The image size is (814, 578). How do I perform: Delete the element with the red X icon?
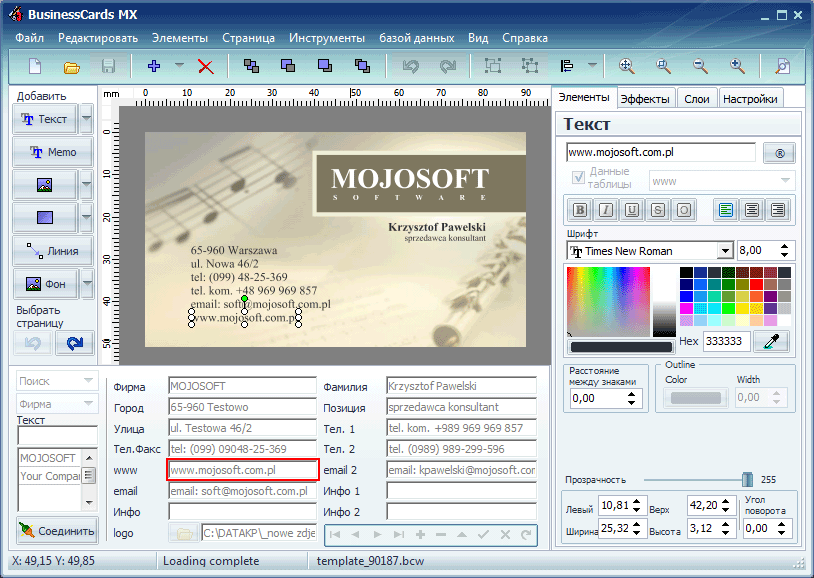tap(206, 66)
